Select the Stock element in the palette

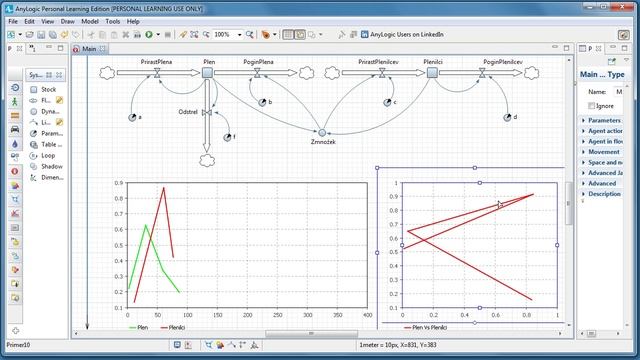point(43,89)
